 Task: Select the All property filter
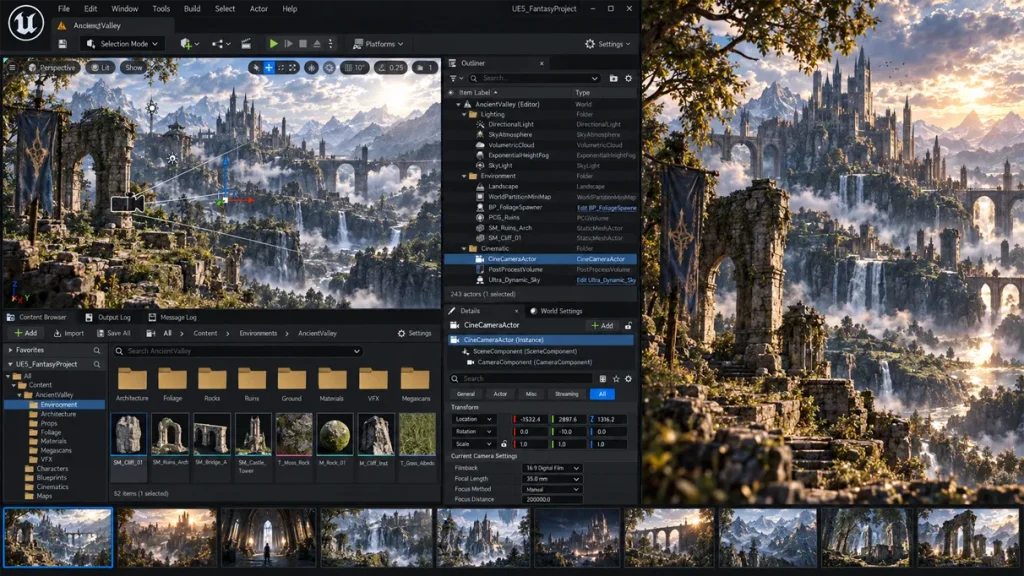602,394
